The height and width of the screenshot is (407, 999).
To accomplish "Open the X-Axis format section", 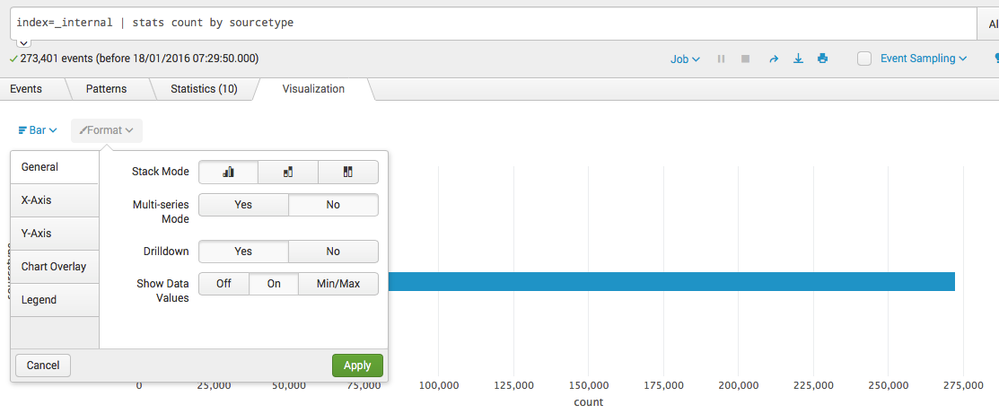I will point(54,200).
